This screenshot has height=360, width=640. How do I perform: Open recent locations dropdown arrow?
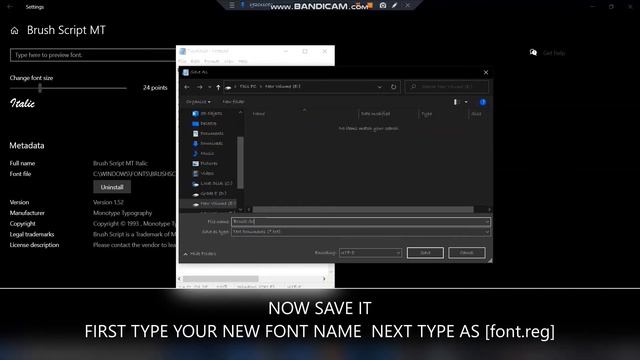209,87
